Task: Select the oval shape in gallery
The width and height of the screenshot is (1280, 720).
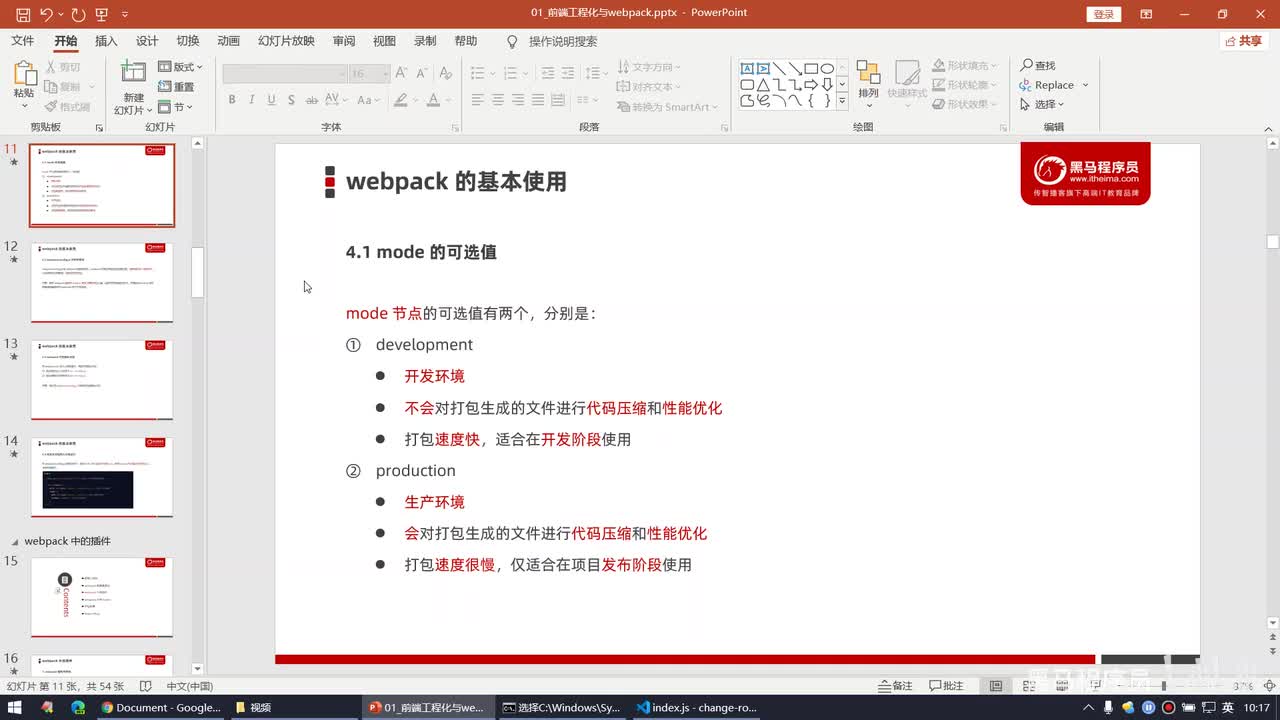Action: [827, 68]
